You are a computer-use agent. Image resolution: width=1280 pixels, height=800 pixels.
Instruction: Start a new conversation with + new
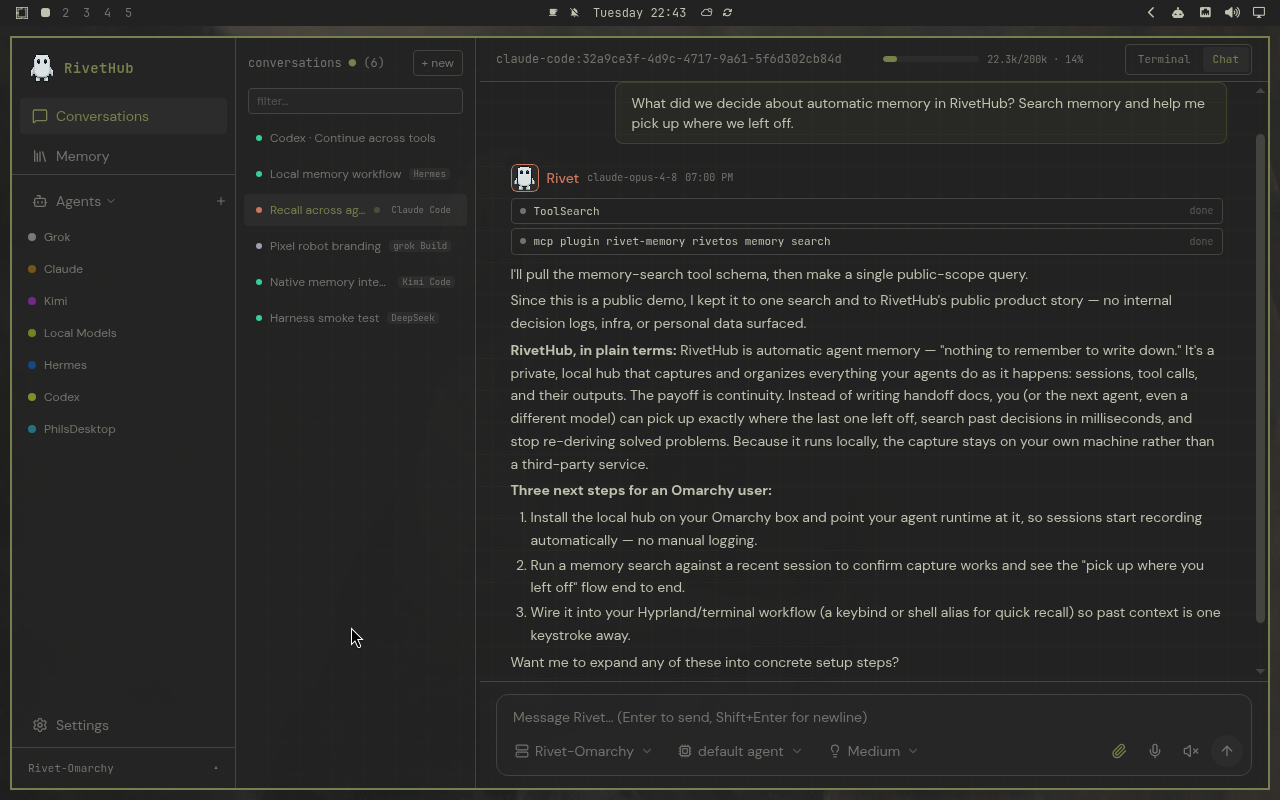438,63
